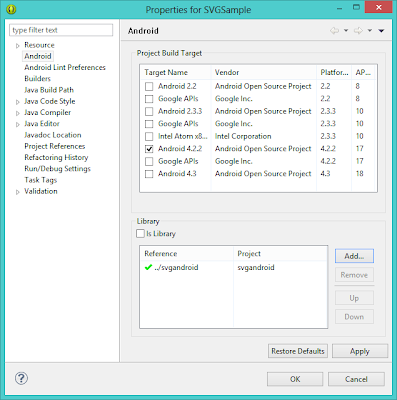Check the Android 2.2 target checkbox
The width and height of the screenshot is (397, 400).
(149, 87)
